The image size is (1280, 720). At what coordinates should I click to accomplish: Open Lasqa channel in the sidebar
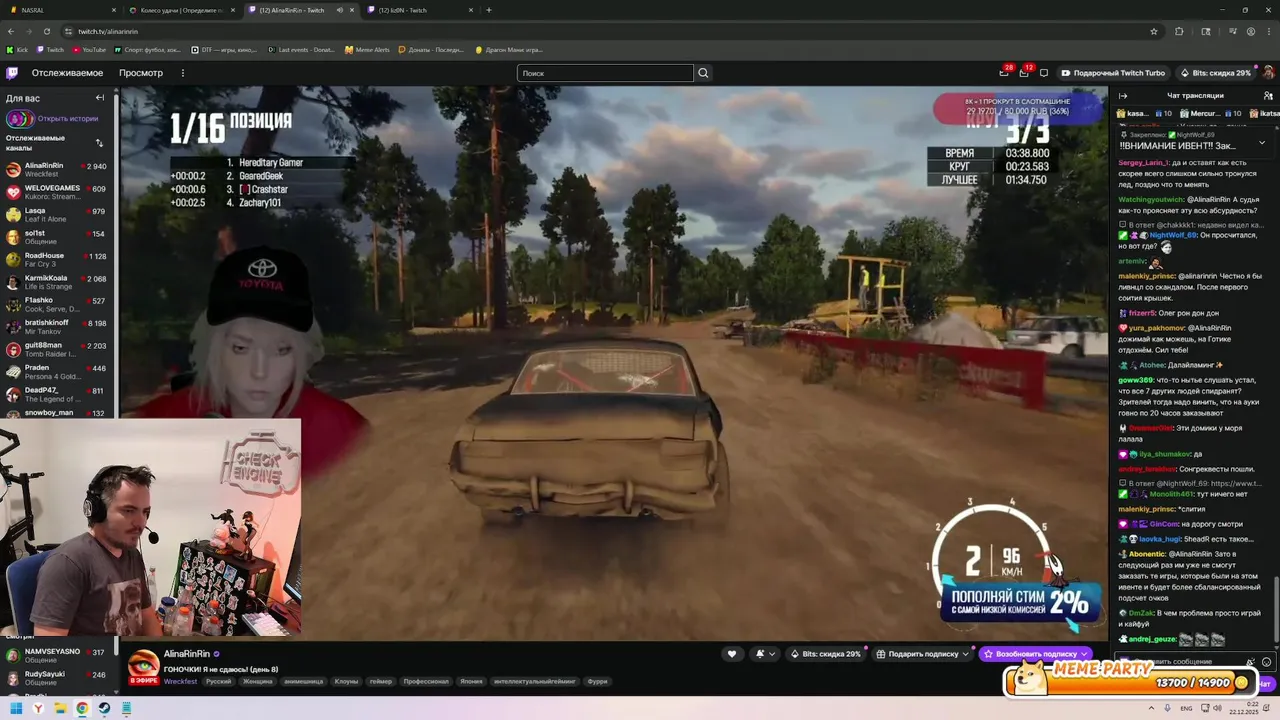coord(58,215)
